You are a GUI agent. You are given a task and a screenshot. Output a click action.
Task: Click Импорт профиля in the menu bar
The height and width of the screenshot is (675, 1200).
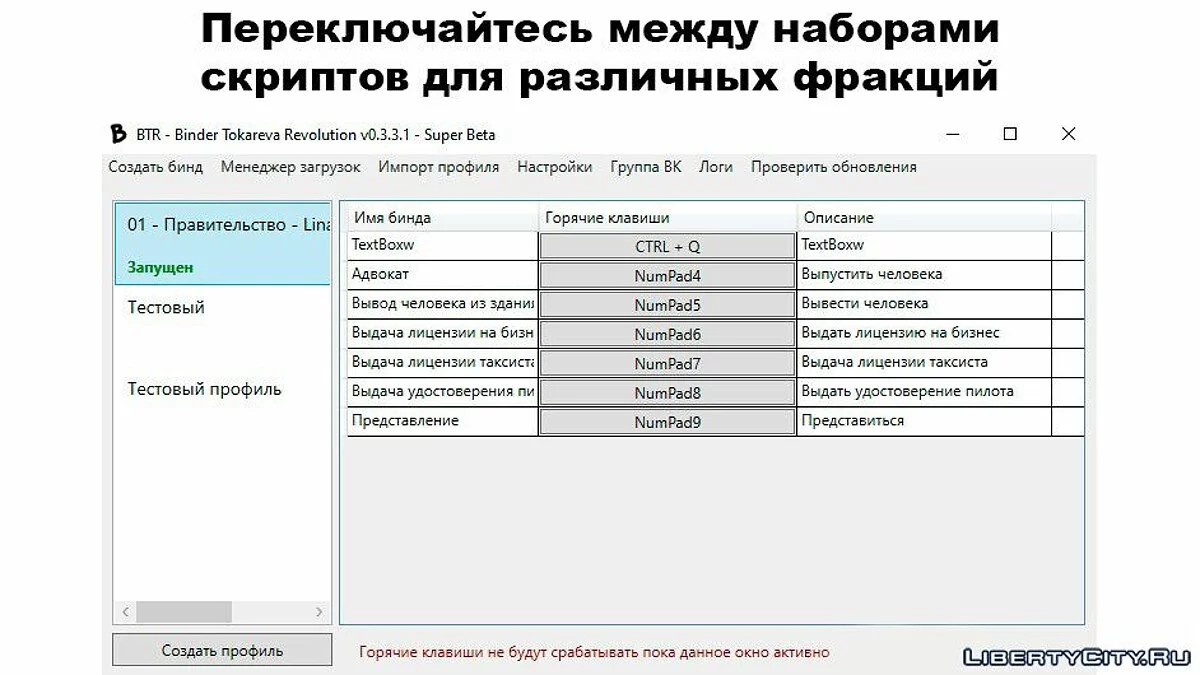tap(438, 167)
